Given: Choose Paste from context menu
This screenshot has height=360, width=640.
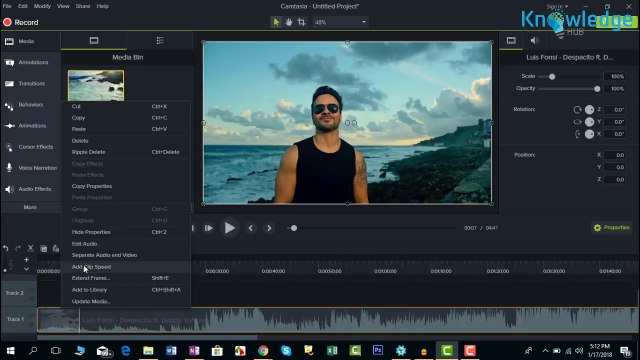Looking at the screenshot, I should coord(126,129).
